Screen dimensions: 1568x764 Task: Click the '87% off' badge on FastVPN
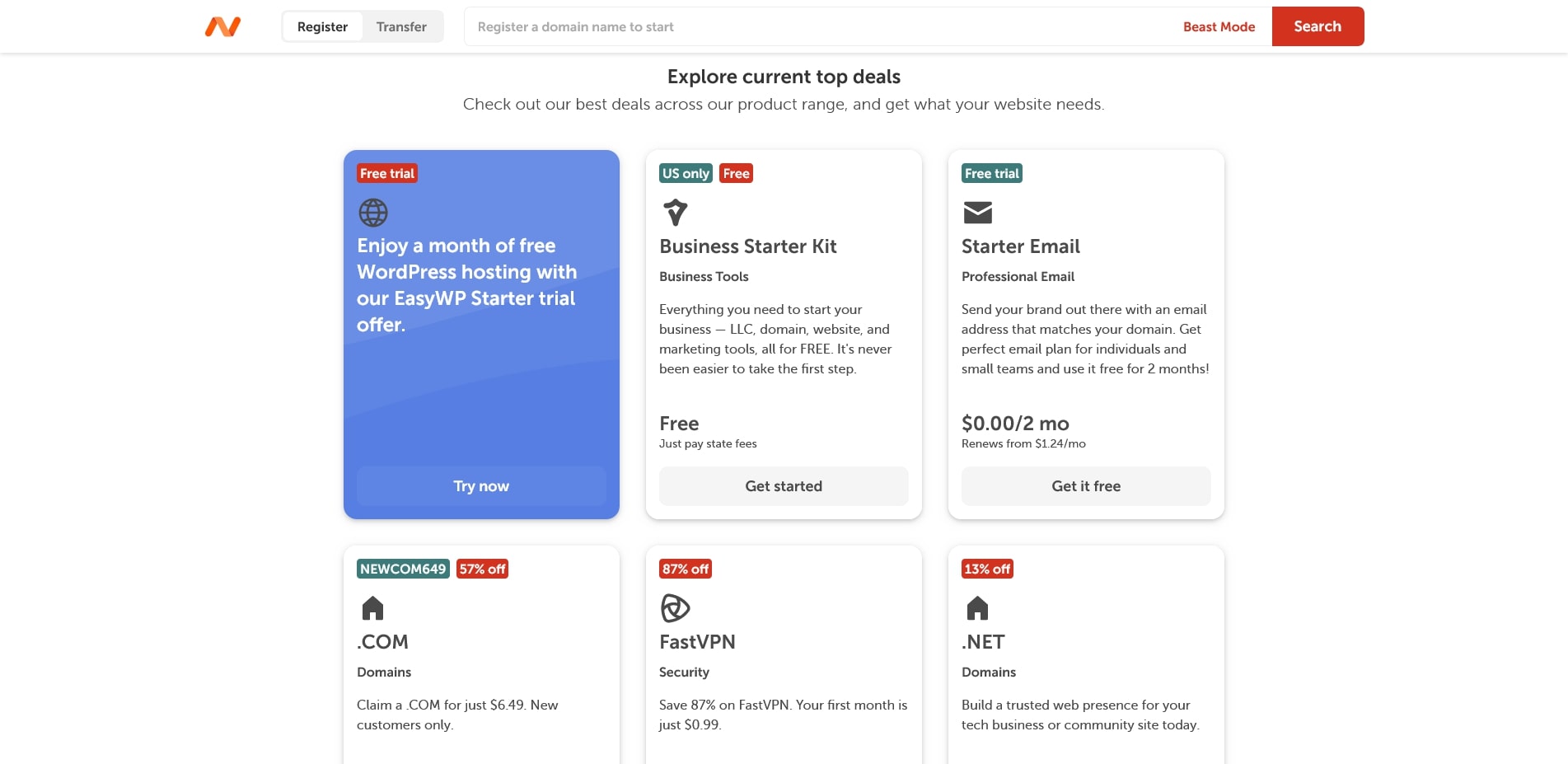[684, 568]
